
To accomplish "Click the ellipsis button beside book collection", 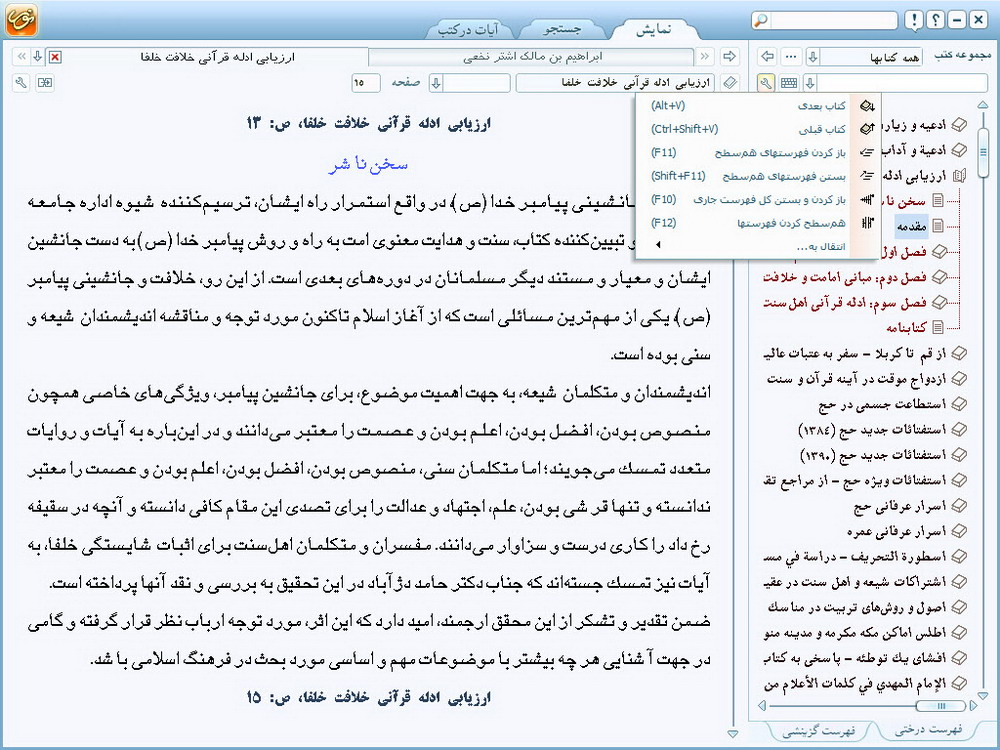I will 790,56.
